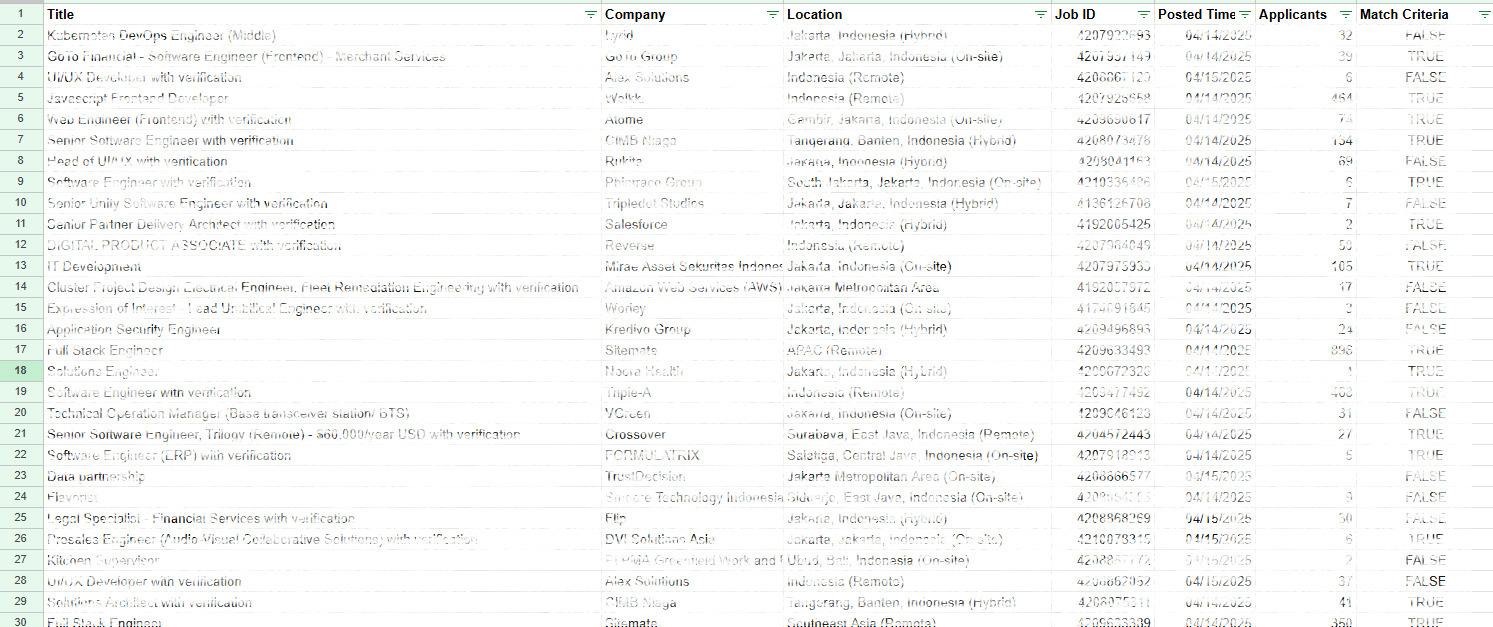Click the Surabaya, East Java location cell

[x=917, y=434]
